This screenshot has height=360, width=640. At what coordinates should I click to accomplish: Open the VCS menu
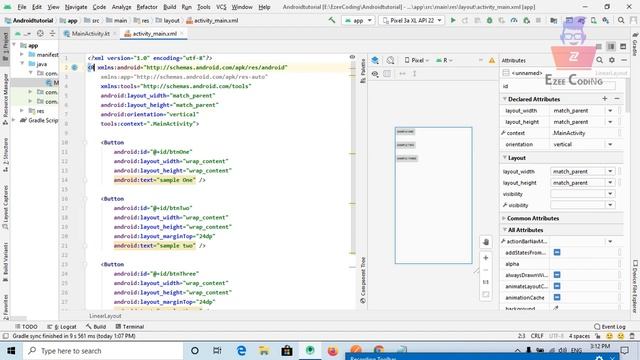221,7
